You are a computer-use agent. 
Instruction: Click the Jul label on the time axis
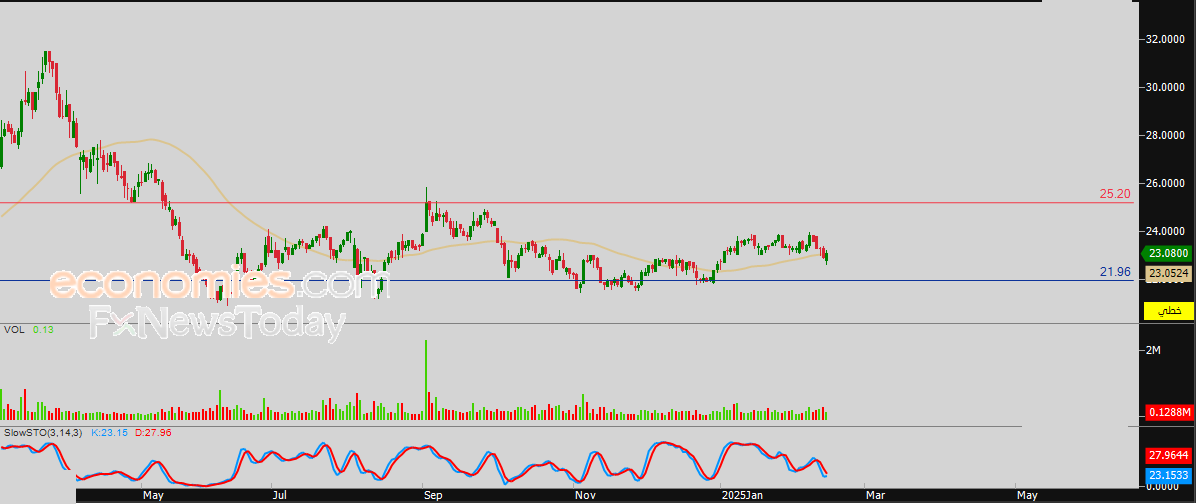coord(280,496)
